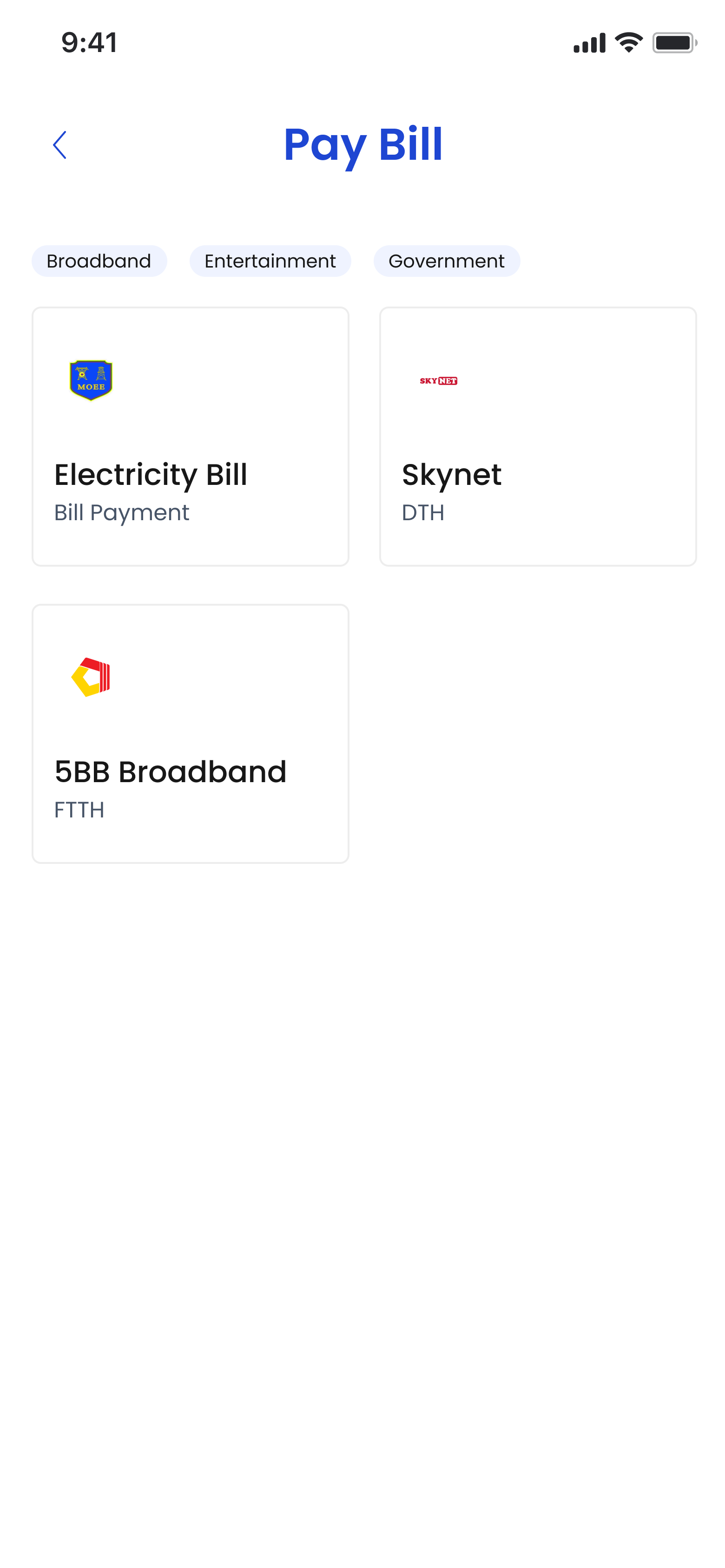Tap the cellular signal bars icon
725x1568 pixels.
(589, 43)
